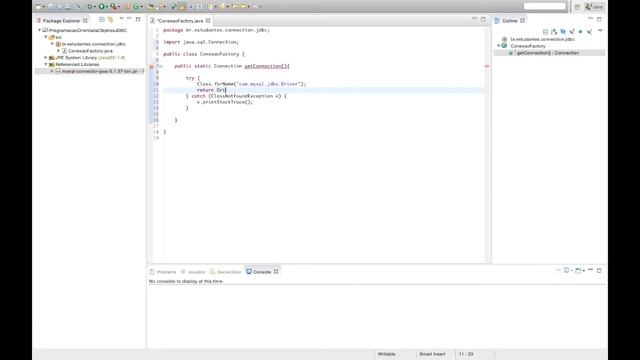Open the Run configurations dropdown arrow
Viewport: 640px width, 360px height.
click(107, 7)
